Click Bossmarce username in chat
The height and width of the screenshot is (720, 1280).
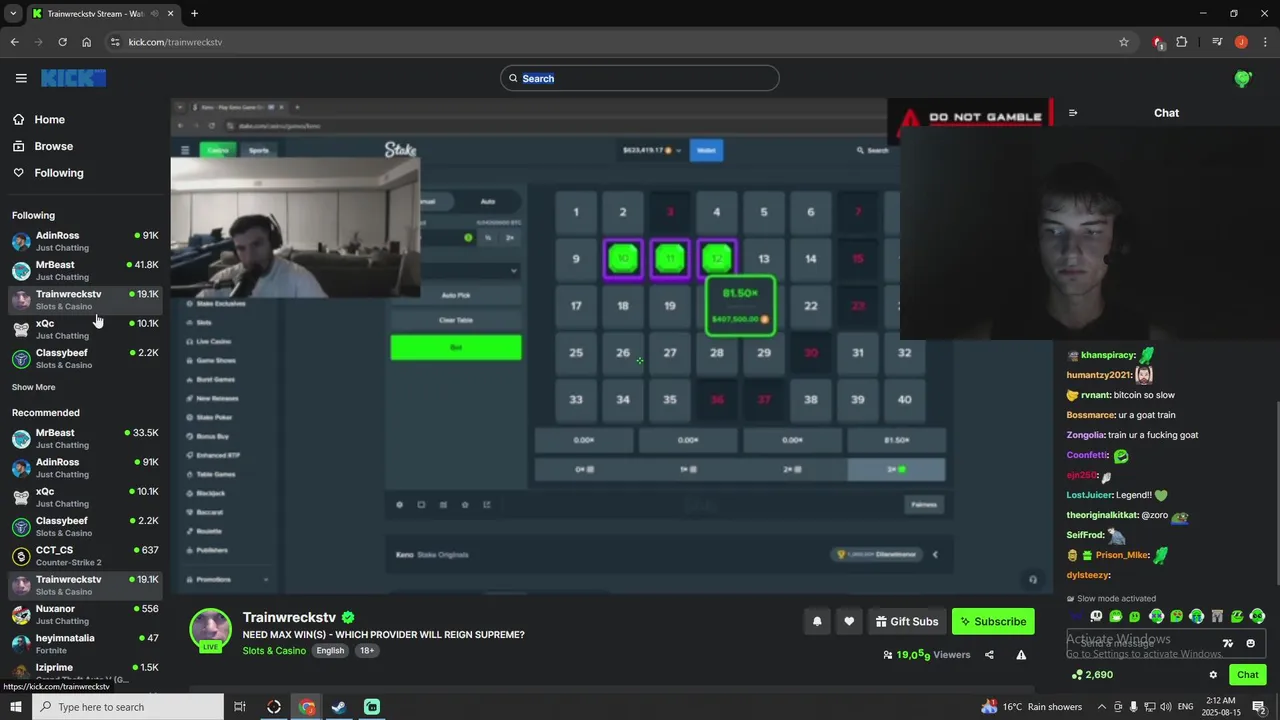[x=1091, y=415]
